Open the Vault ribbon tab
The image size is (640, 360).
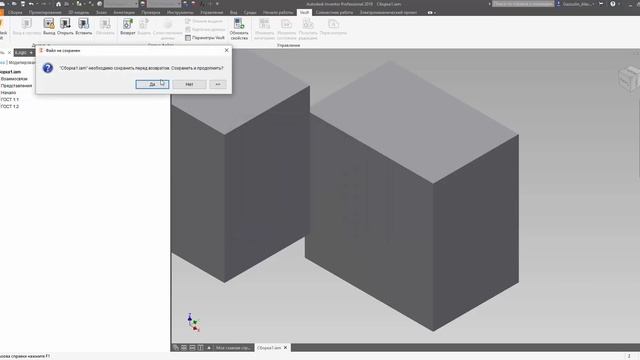tap(304, 13)
